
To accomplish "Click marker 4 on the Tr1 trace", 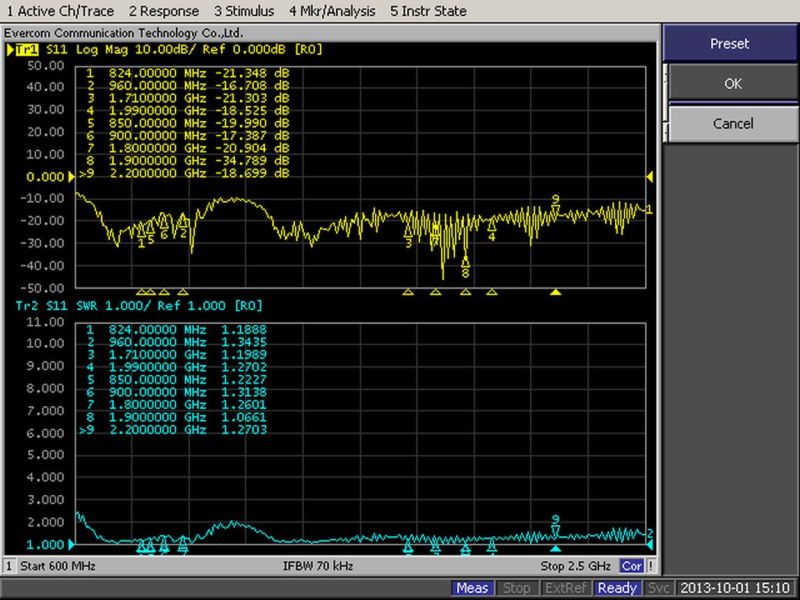I will [x=491, y=230].
